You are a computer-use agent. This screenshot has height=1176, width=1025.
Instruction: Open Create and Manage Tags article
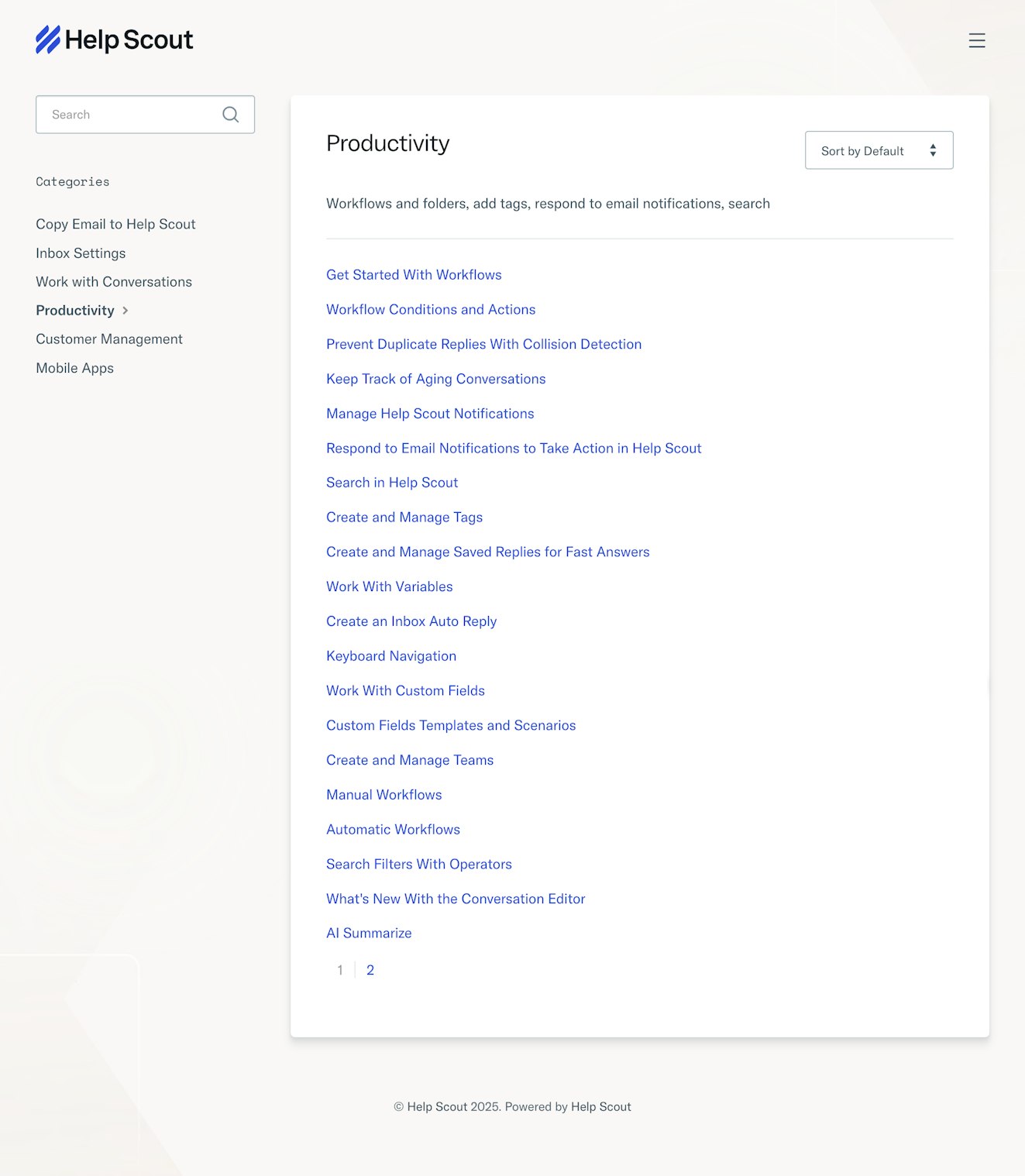coord(404,518)
